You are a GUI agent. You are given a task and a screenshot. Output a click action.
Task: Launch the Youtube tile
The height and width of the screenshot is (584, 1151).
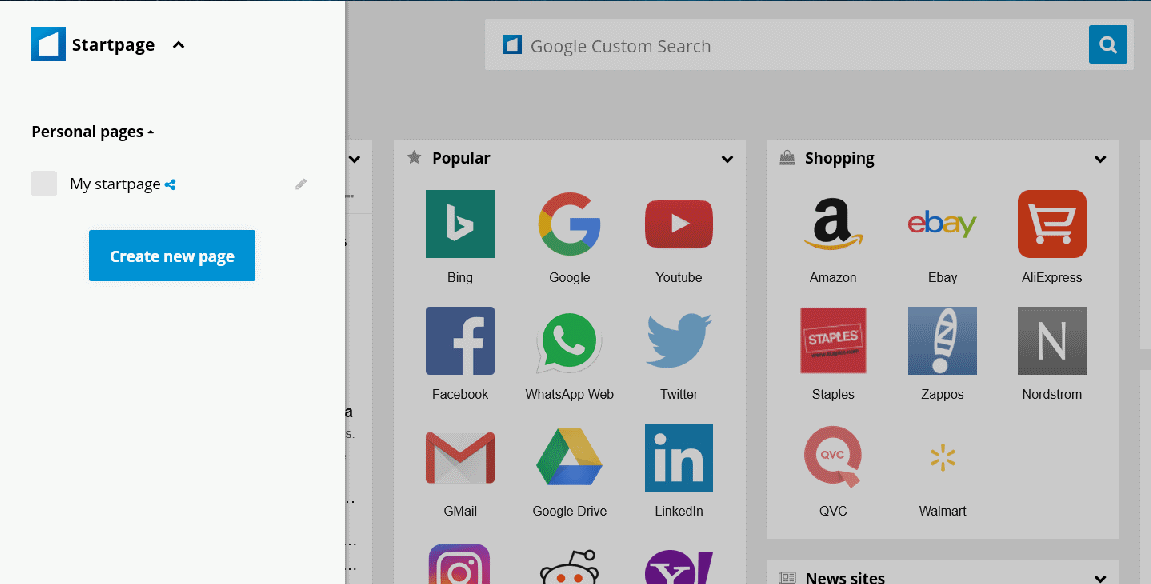678,224
